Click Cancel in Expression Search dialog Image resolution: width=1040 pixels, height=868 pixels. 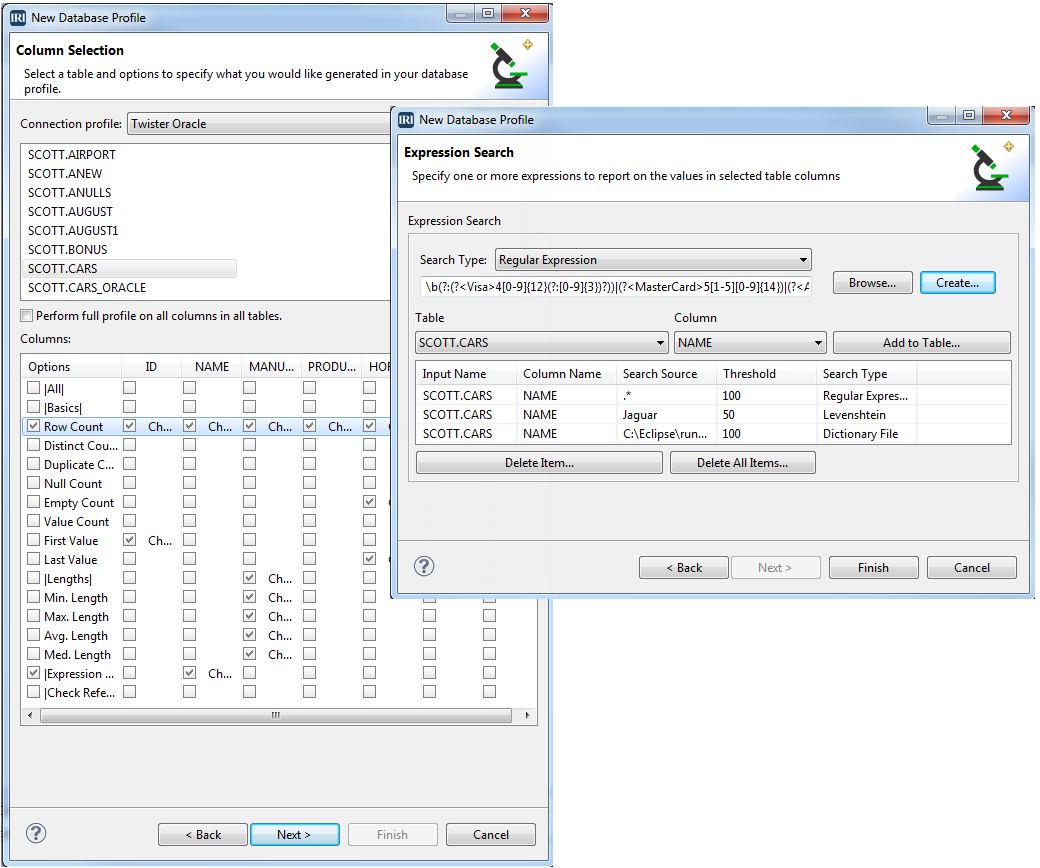pos(972,568)
